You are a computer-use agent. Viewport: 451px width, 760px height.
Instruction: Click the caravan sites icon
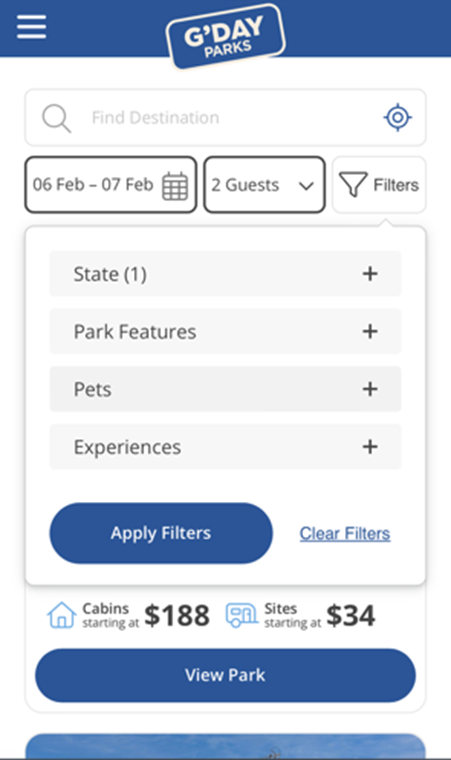[x=242, y=615]
